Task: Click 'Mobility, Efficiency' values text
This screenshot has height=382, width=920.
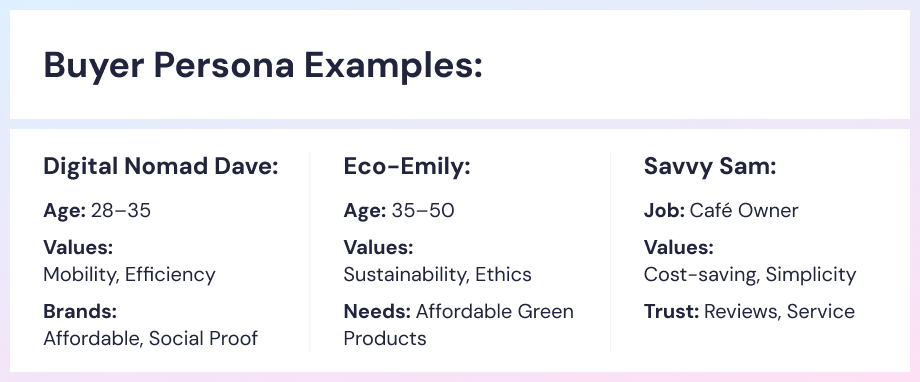Action: tap(130, 274)
